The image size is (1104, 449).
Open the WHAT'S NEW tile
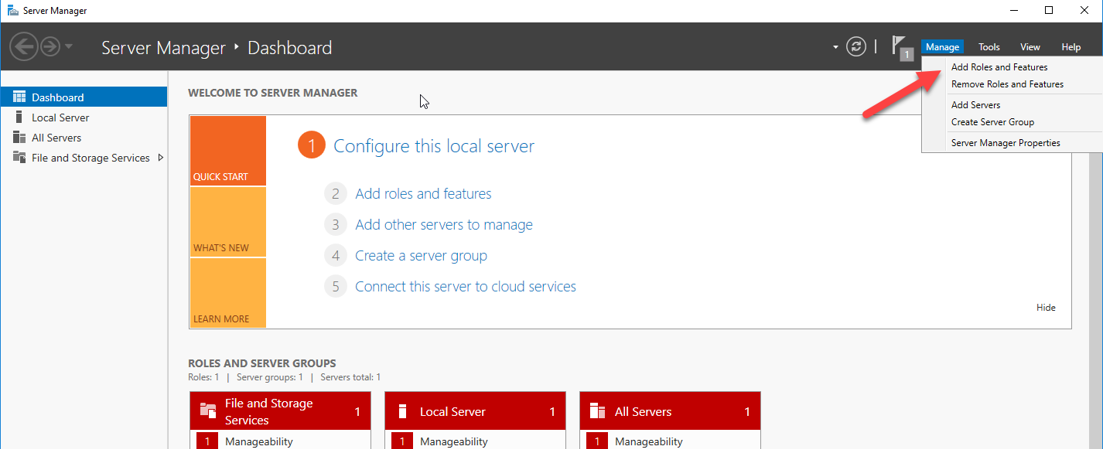(x=227, y=222)
